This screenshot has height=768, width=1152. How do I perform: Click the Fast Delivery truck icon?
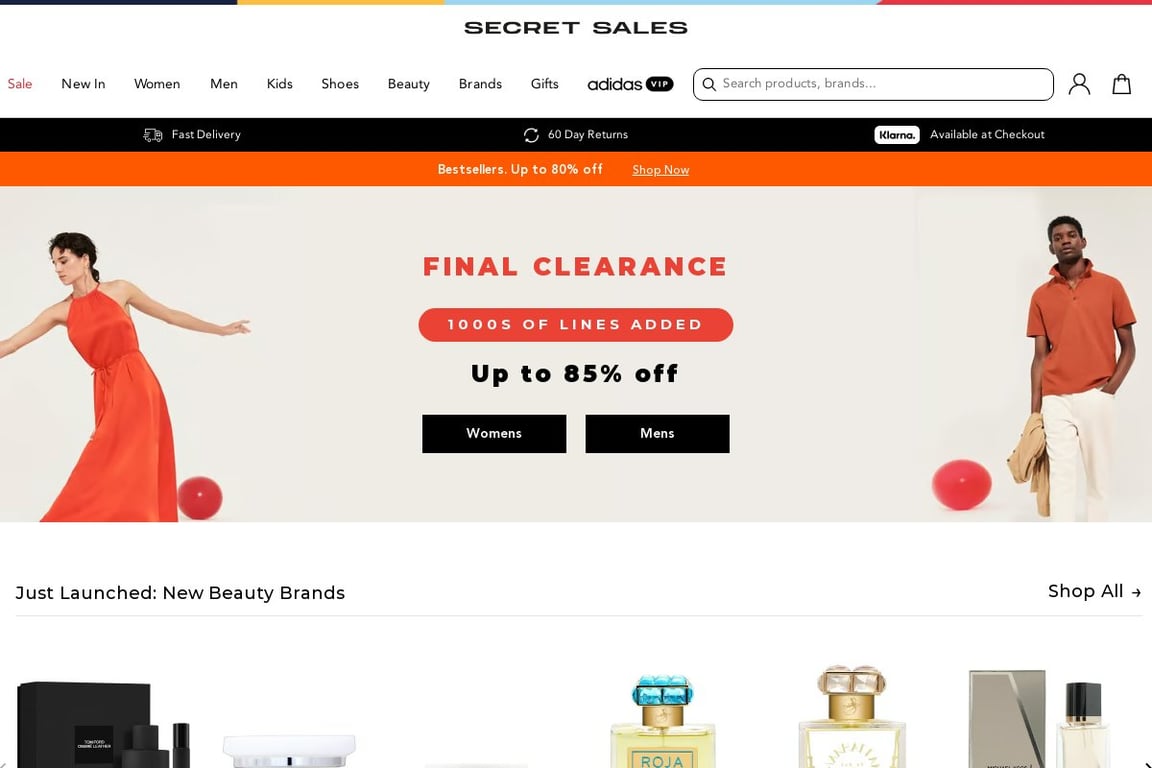coord(153,135)
